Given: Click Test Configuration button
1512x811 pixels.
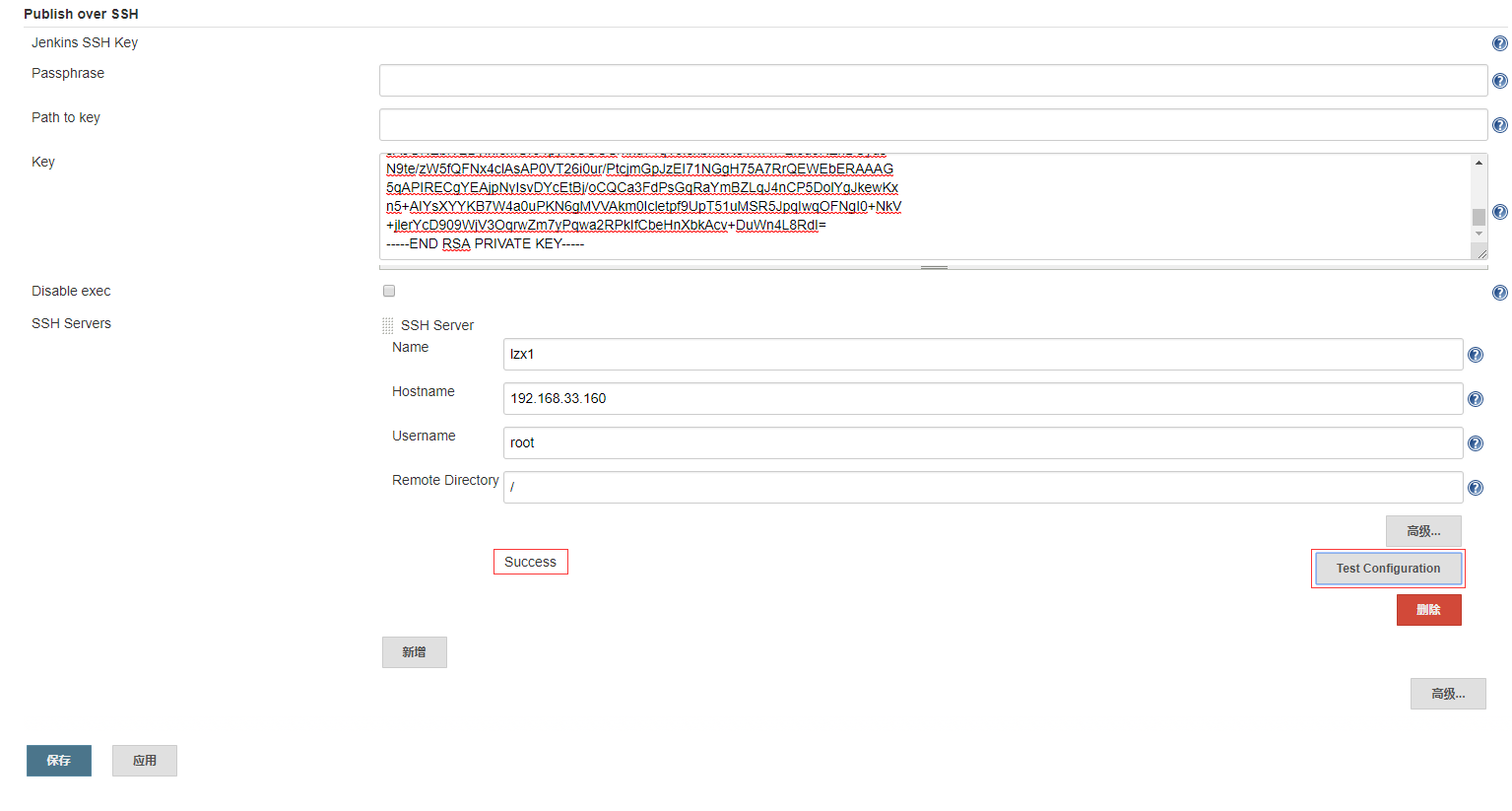Looking at the screenshot, I should pos(1388,569).
